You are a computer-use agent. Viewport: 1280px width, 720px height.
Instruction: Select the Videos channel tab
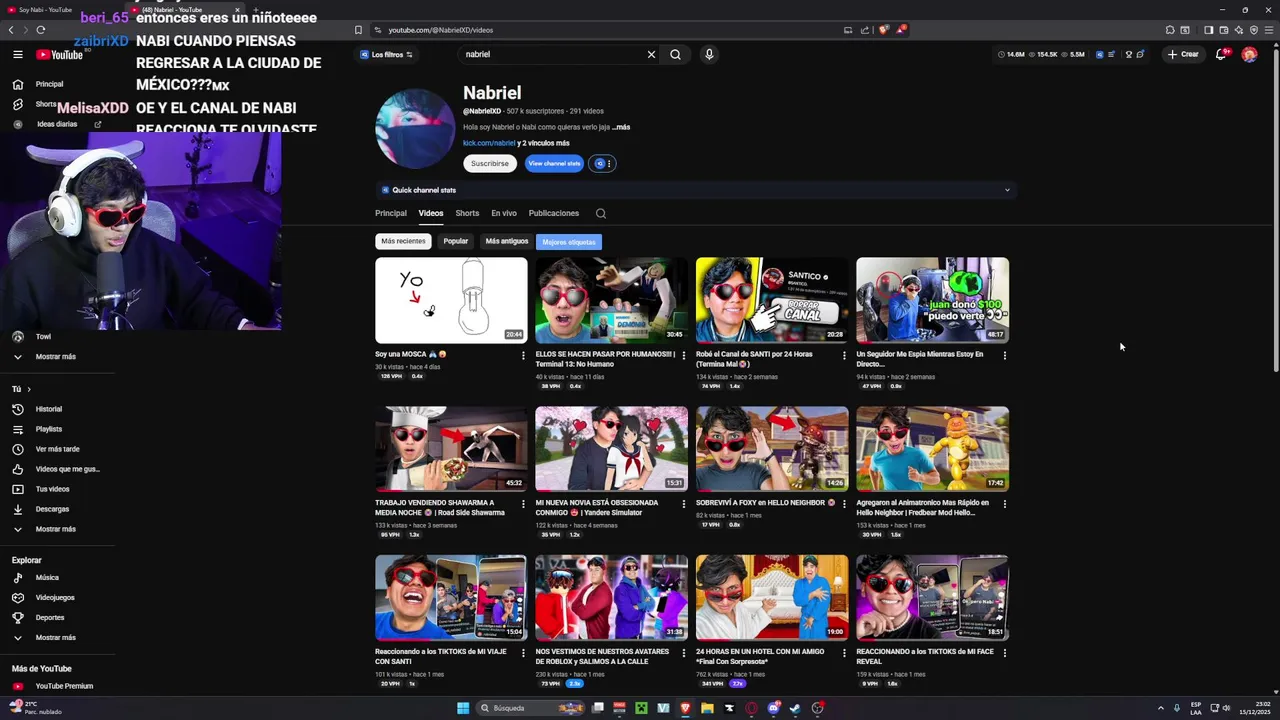pos(431,213)
